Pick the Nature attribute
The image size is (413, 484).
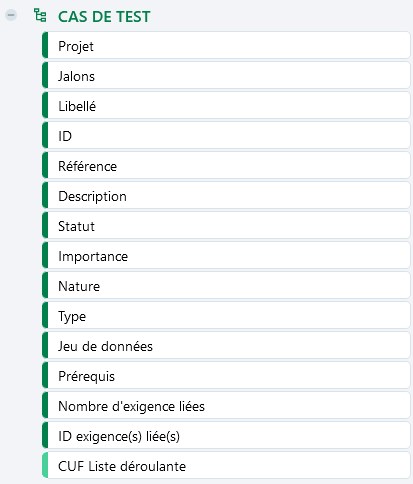coord(226,286)
